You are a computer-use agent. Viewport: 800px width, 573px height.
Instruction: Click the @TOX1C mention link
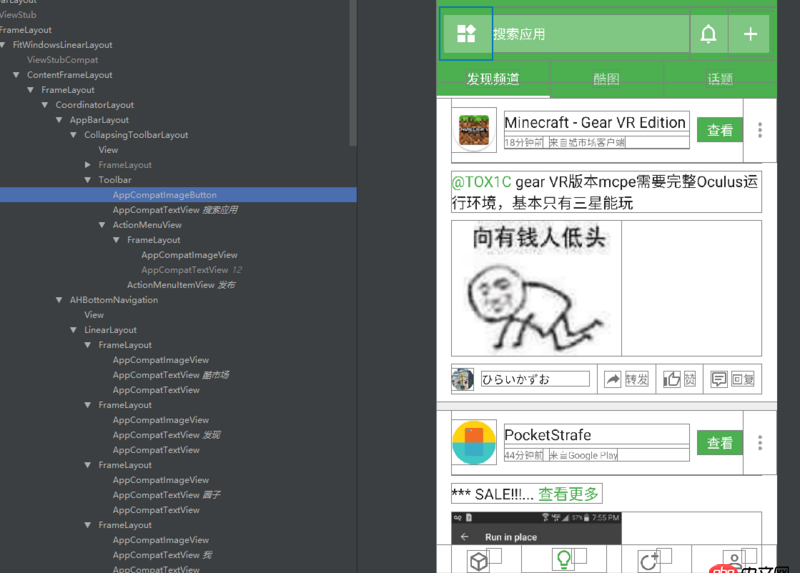[482, 182]
